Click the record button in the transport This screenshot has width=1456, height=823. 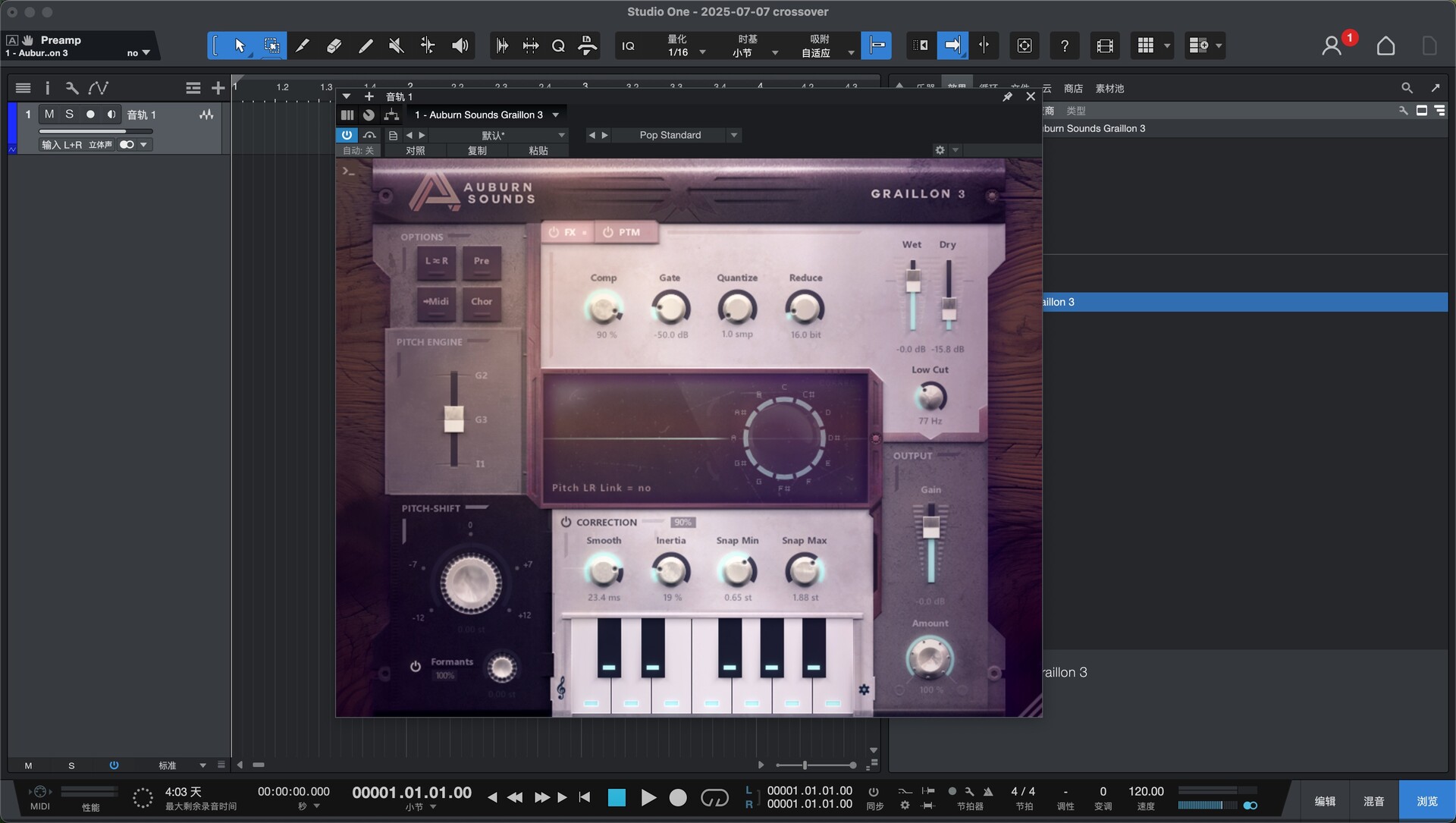(x=678, y=797)
